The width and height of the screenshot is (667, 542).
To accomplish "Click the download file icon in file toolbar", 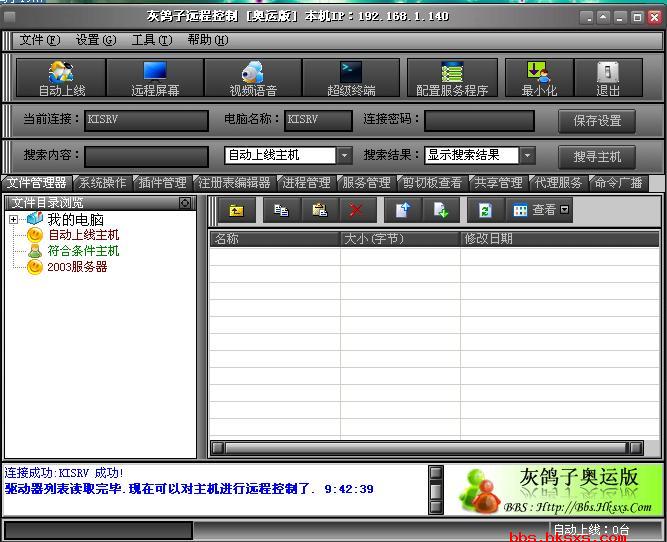I will (440, 210).
